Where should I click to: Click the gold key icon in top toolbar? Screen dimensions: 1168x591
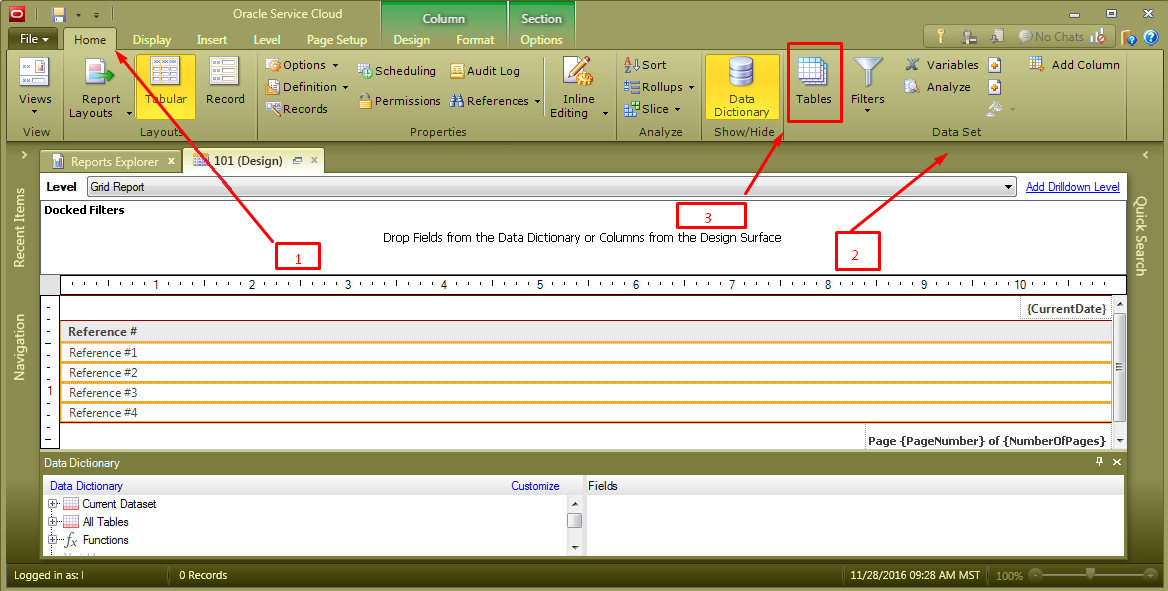(941, 36)
